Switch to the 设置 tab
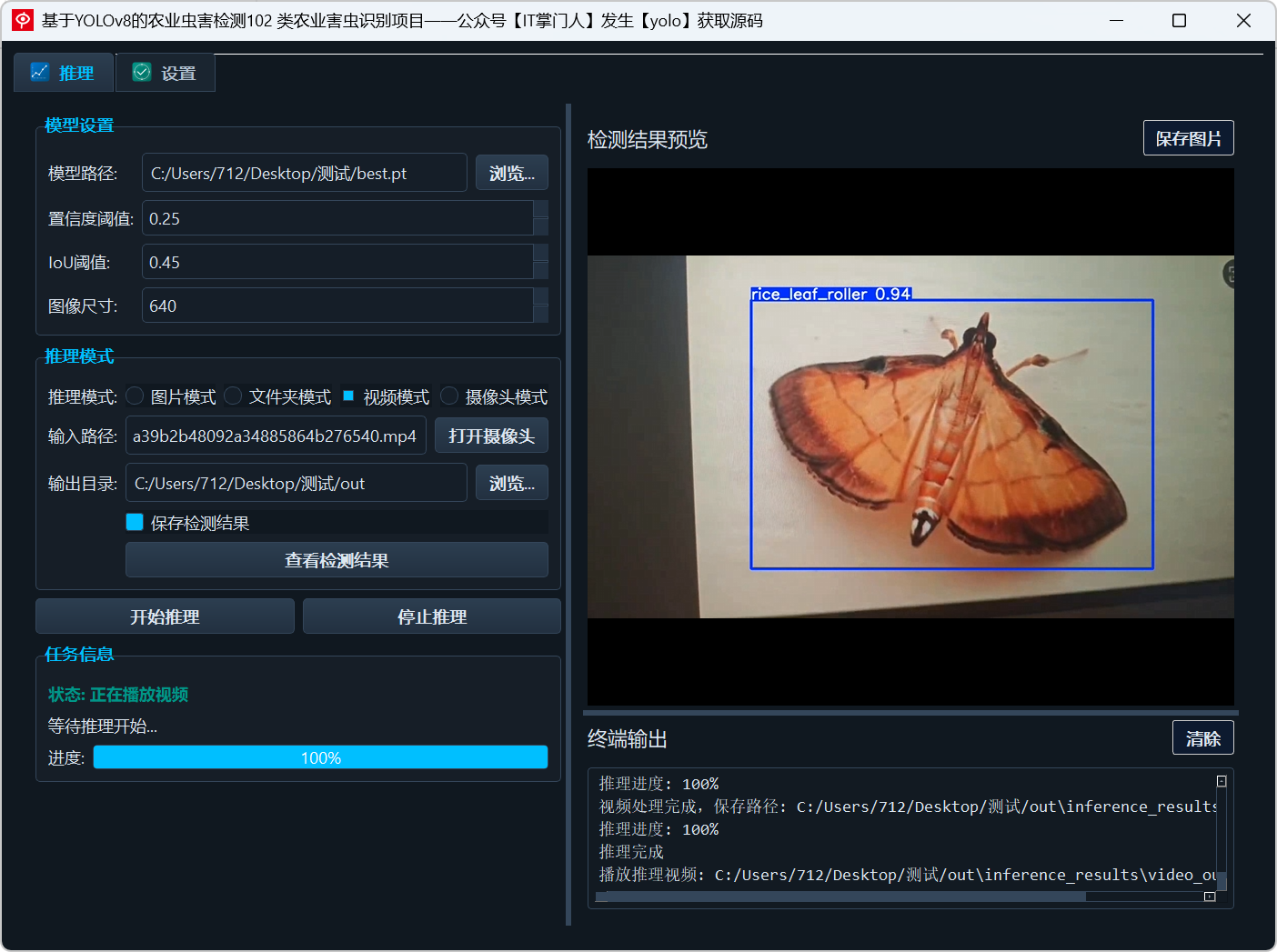 (x=166, y=73)
